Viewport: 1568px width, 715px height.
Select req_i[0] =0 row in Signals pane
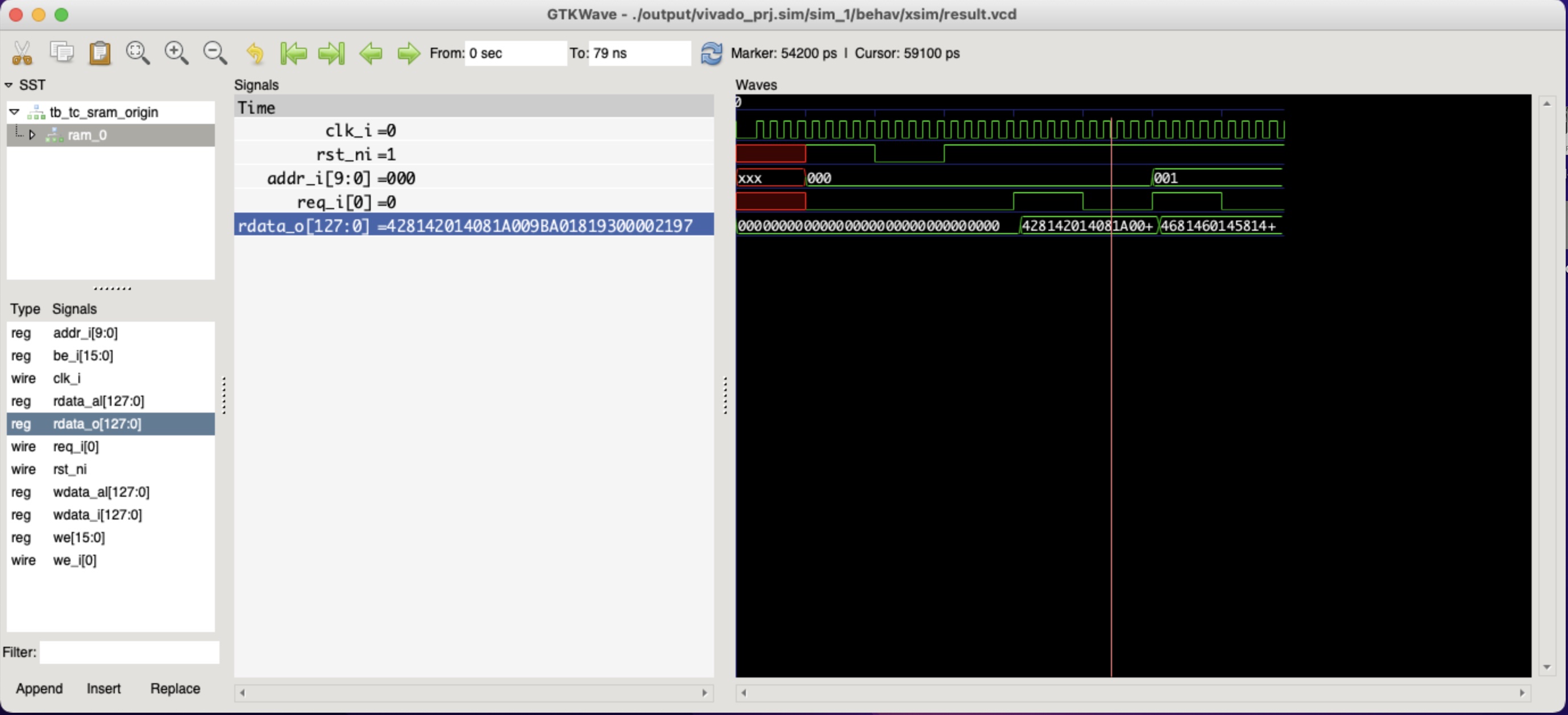(x=474, y=201)
